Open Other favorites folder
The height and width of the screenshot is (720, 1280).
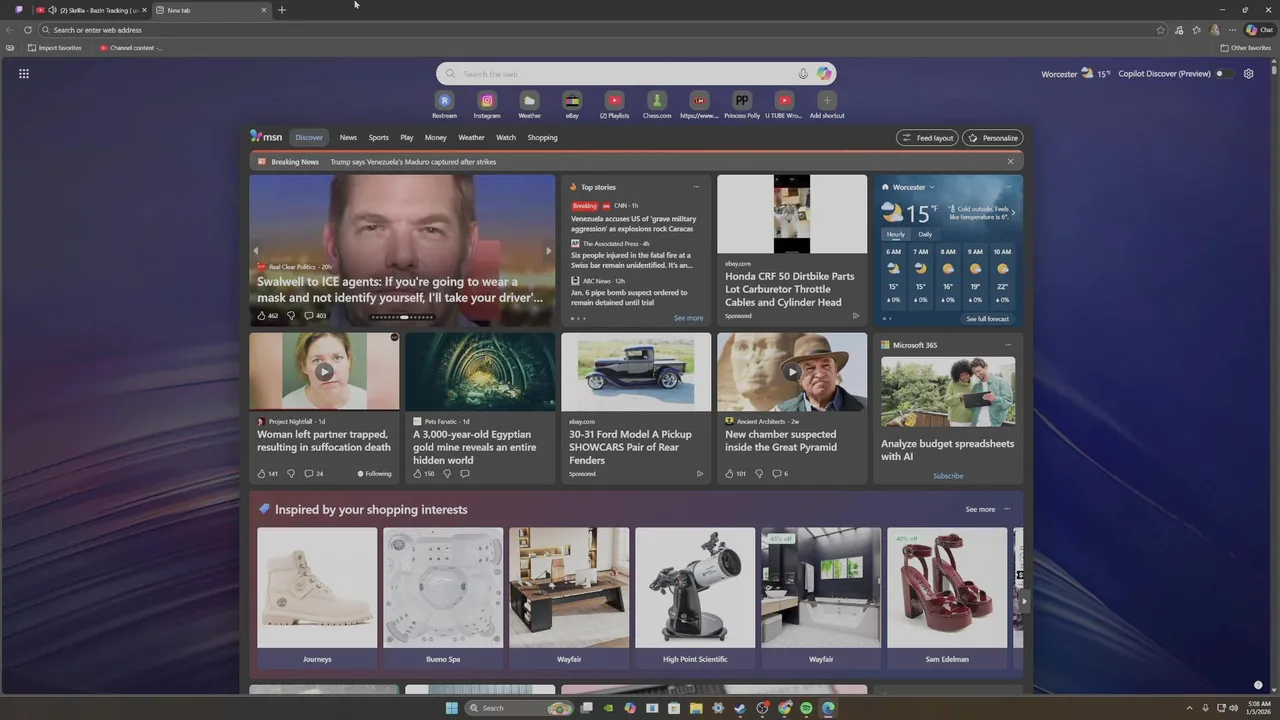coord(1246,48)
